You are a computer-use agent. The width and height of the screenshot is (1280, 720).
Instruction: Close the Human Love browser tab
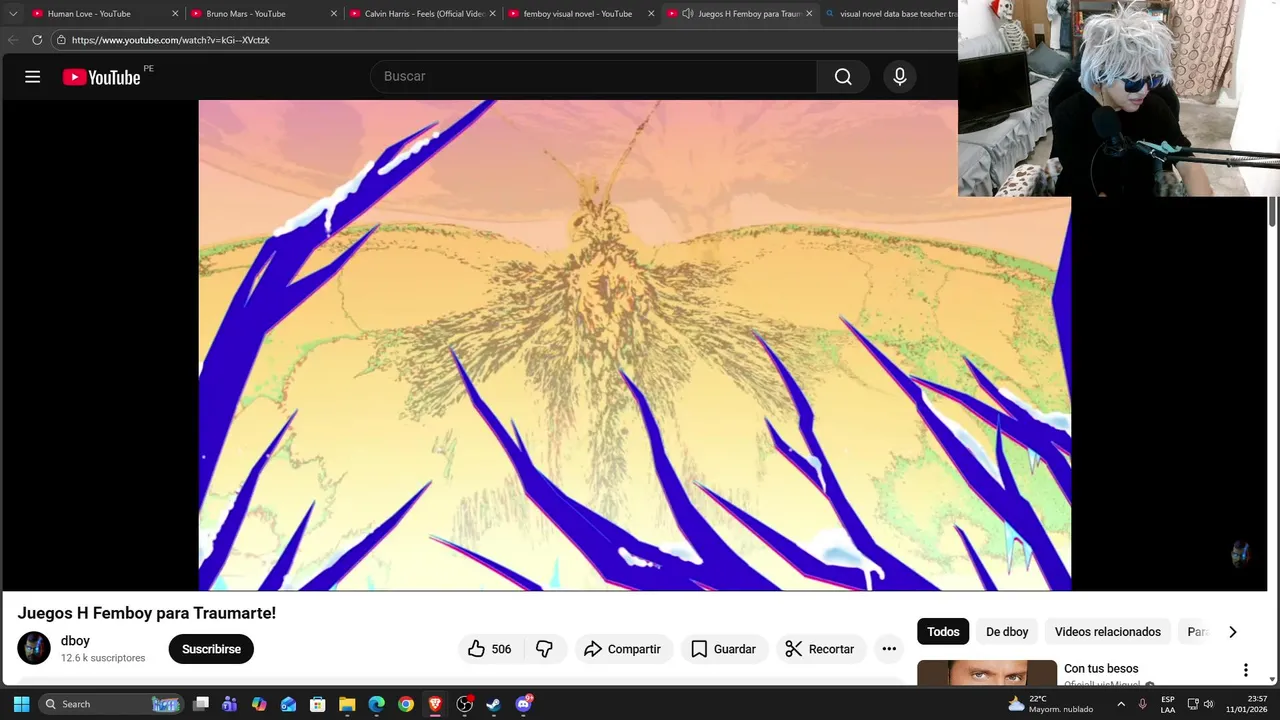pyautogui.click(x=175, y=14)
